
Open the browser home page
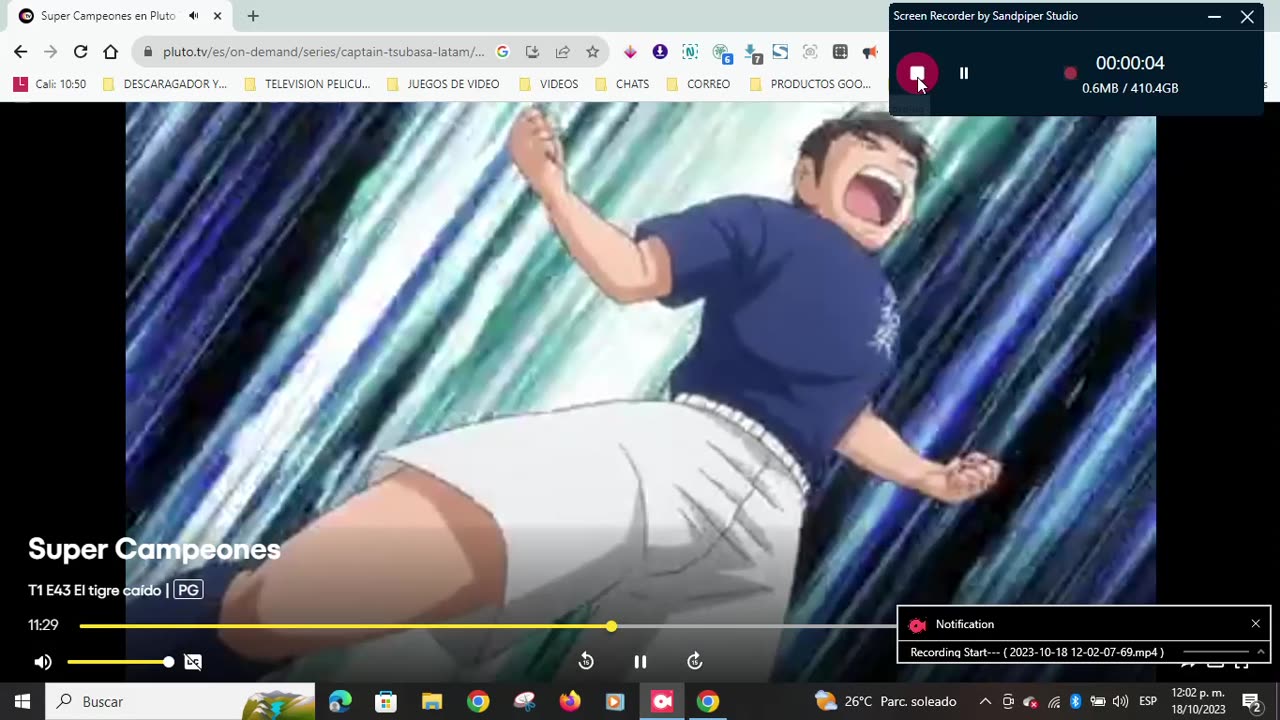(111, 52)
